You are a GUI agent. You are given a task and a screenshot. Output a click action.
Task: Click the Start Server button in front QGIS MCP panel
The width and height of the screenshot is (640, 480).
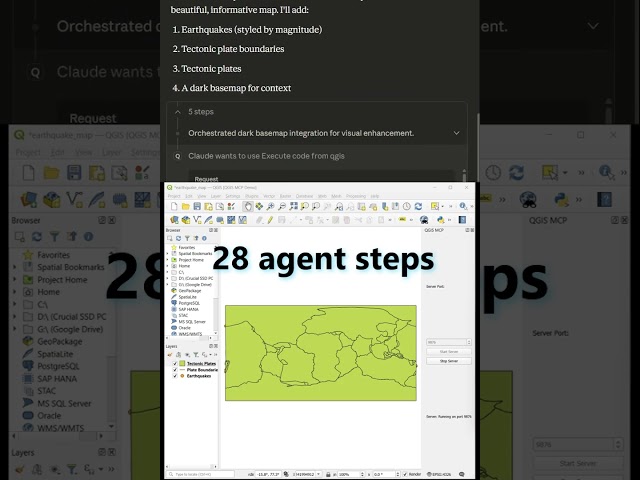pyautogui.click(x=449, y=351)
